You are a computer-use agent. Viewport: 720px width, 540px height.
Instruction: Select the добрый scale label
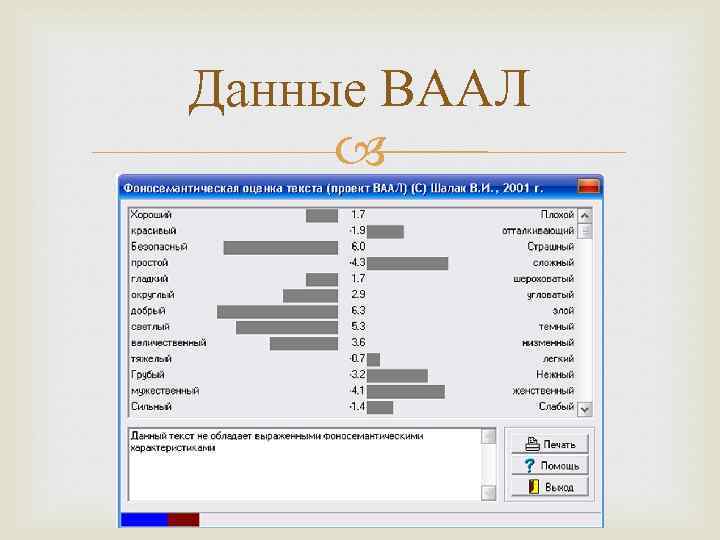(148, 311)
